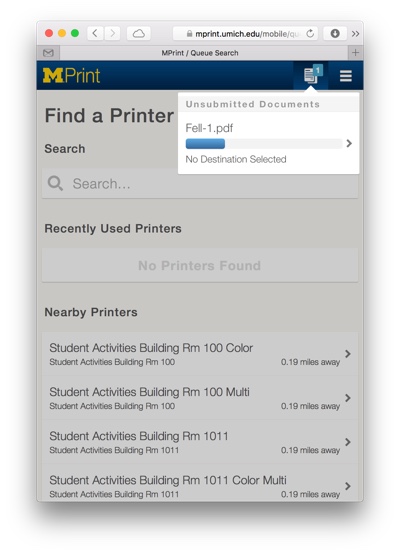400x554 pixels.
Task: Open the iCloud tabs button
Action: [x=139, y=34]
